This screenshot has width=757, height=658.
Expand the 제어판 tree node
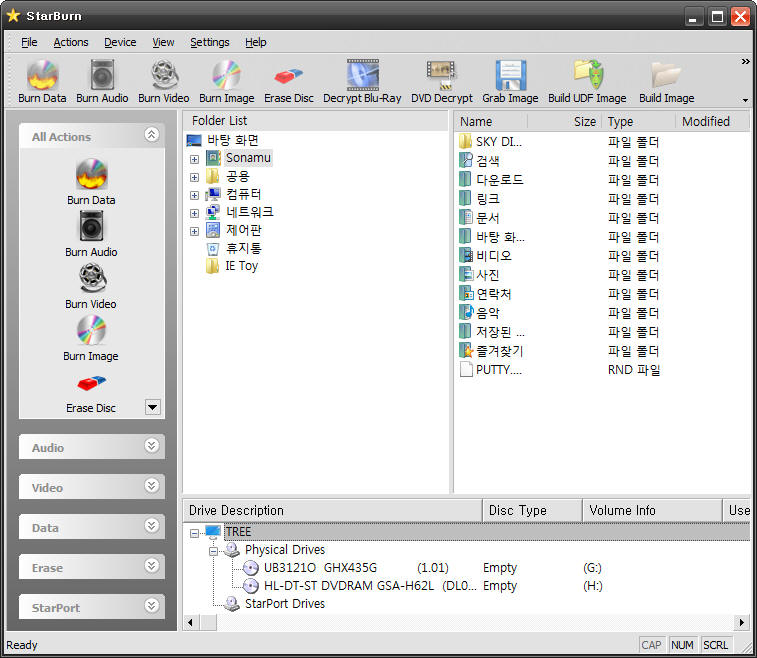coord(194,232)
